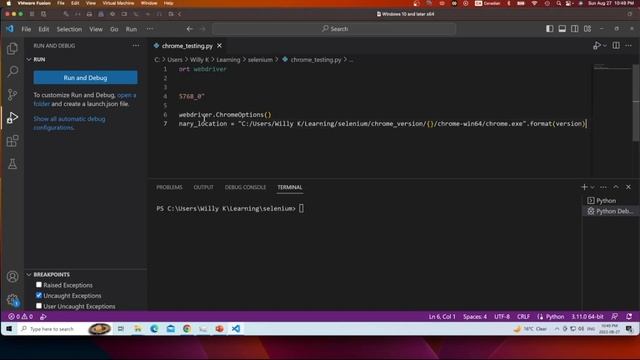Viewport: 640px width, 360px height.
Task: Open the Extensions view
Action: pos(12,141)
